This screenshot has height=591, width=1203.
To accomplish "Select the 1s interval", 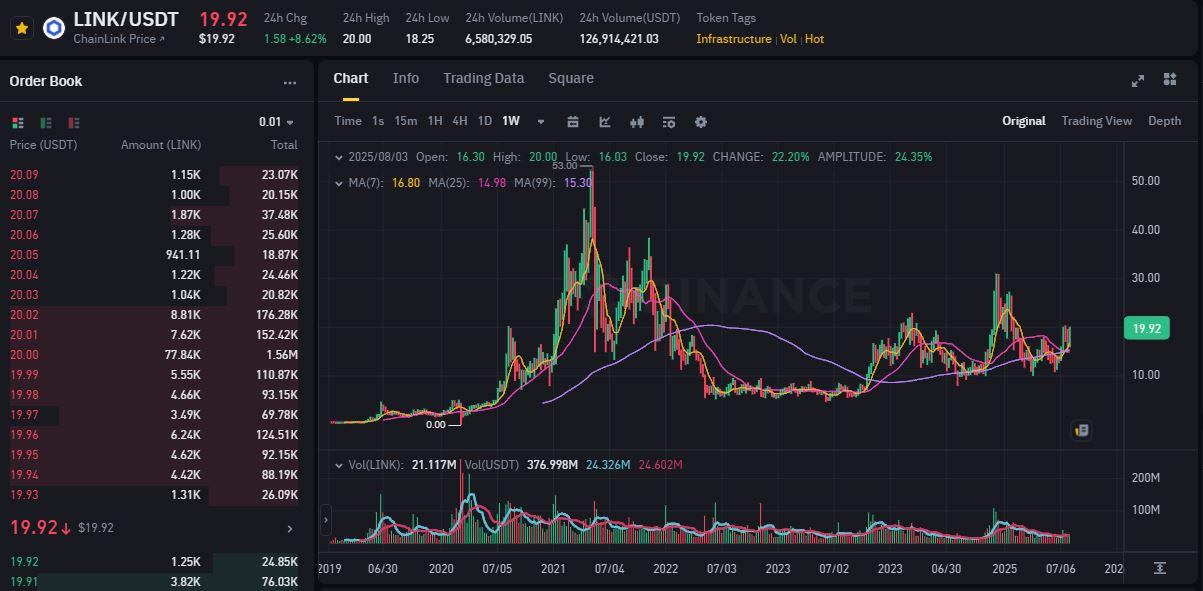I will click(378, 121).
